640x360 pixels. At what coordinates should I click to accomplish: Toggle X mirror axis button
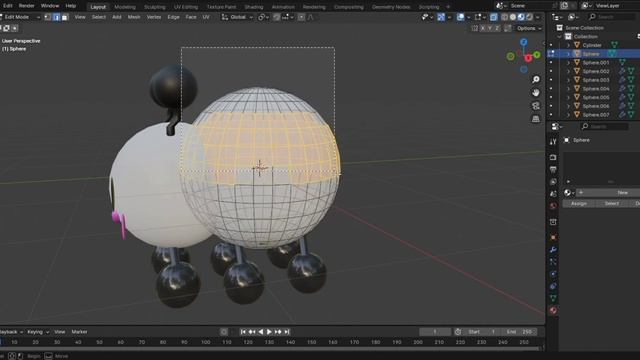483,28
